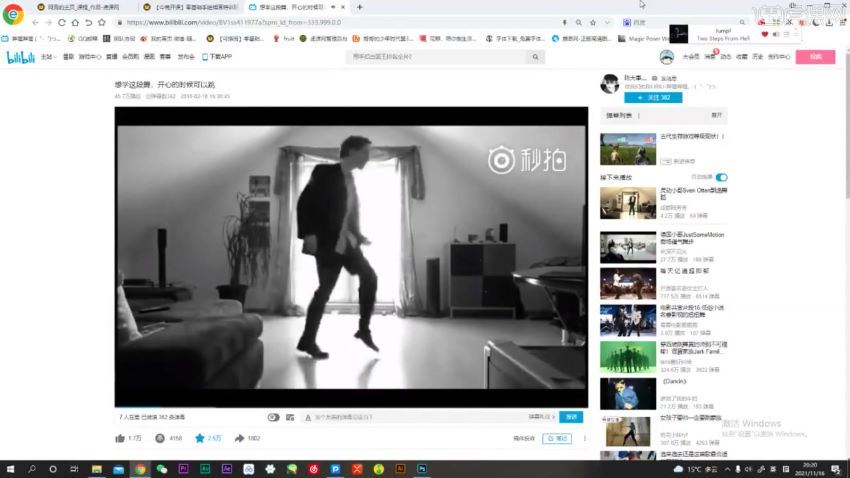Open WeChat from the taskbar
This screenshot has width=850, height=478.
[162, 469]
